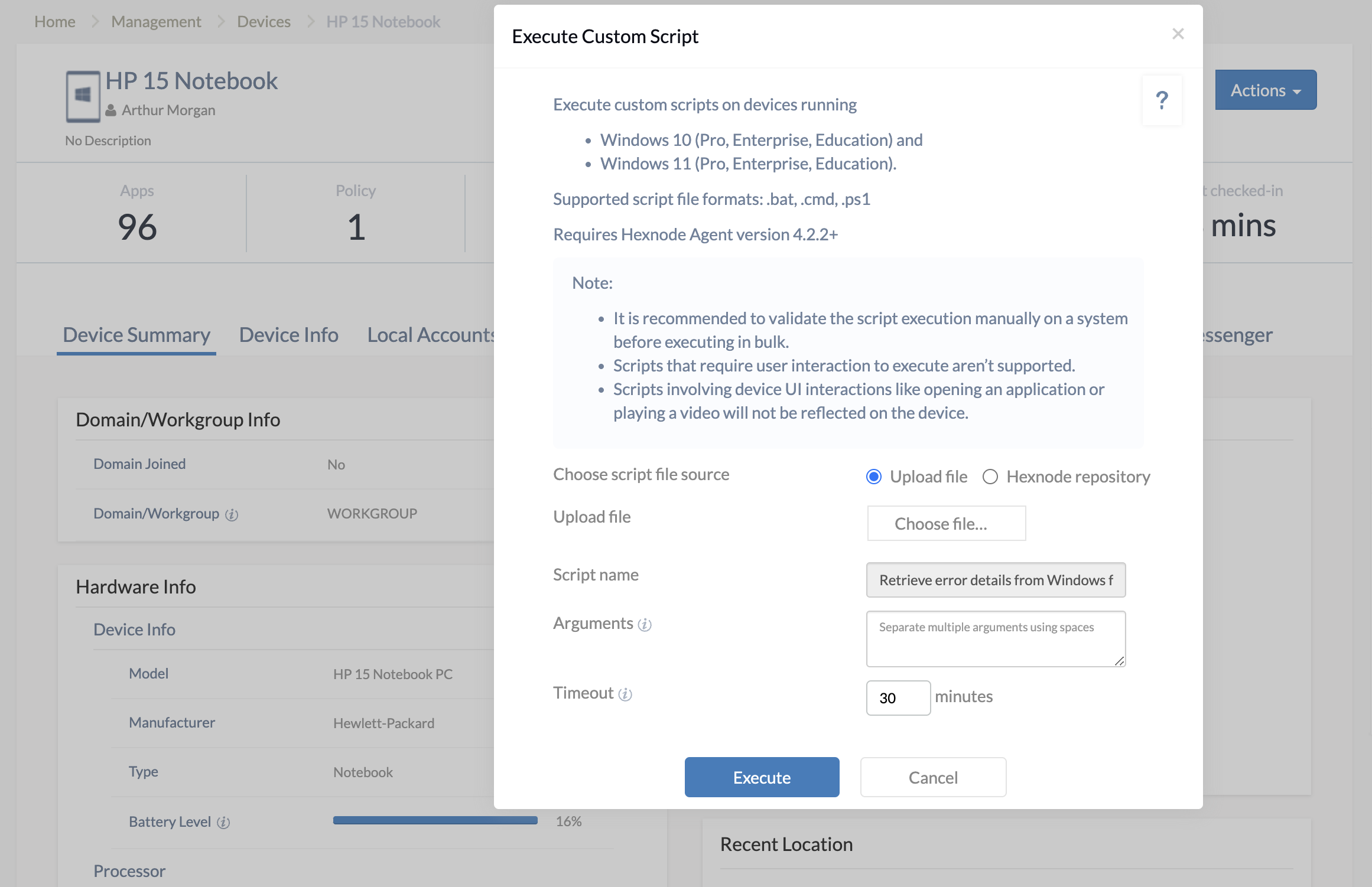This screenshot has height=887, width=1372.
Task: Select the Upload file radio button
Action: 873,477
